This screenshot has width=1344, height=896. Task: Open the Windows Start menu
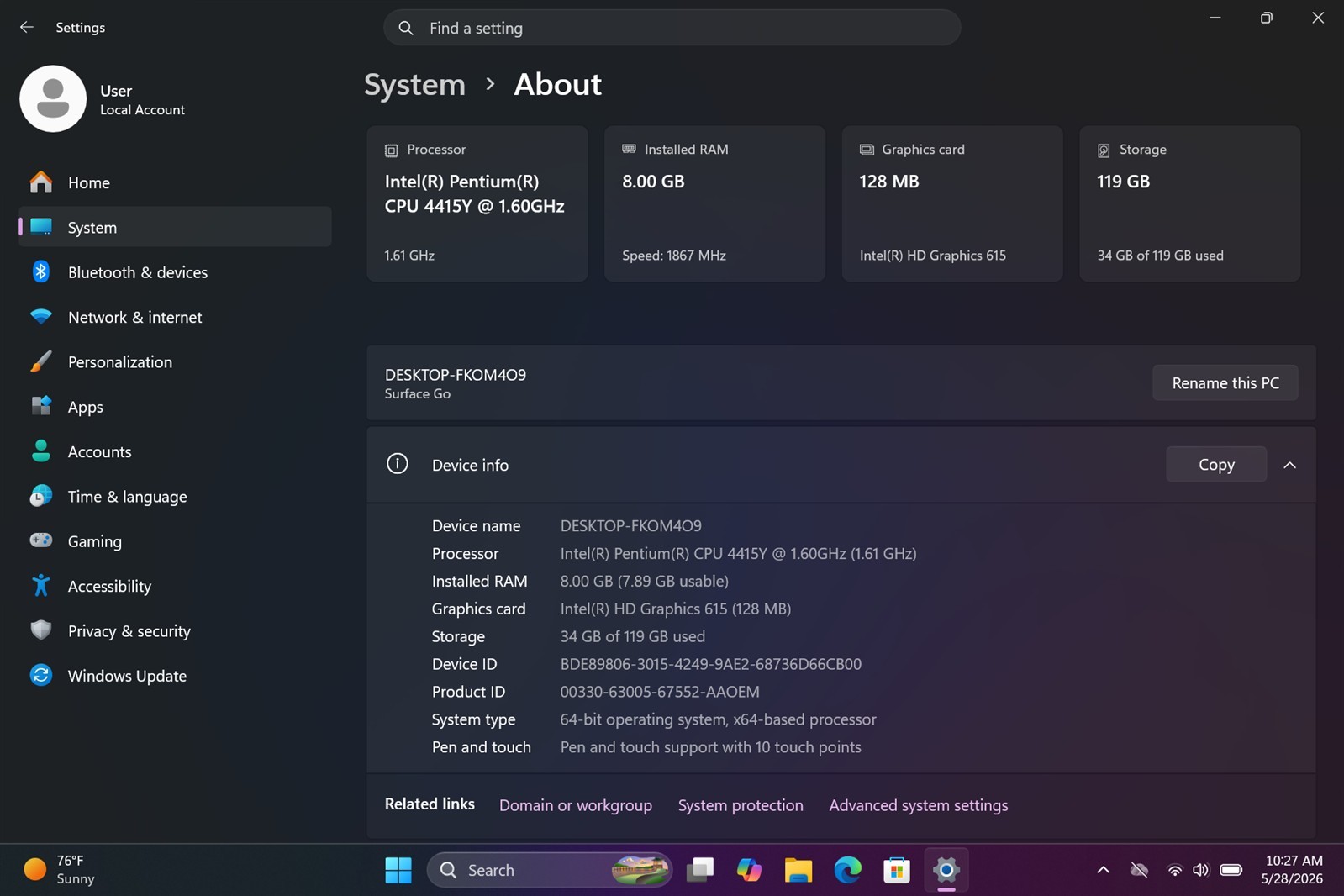coord(398,870)
